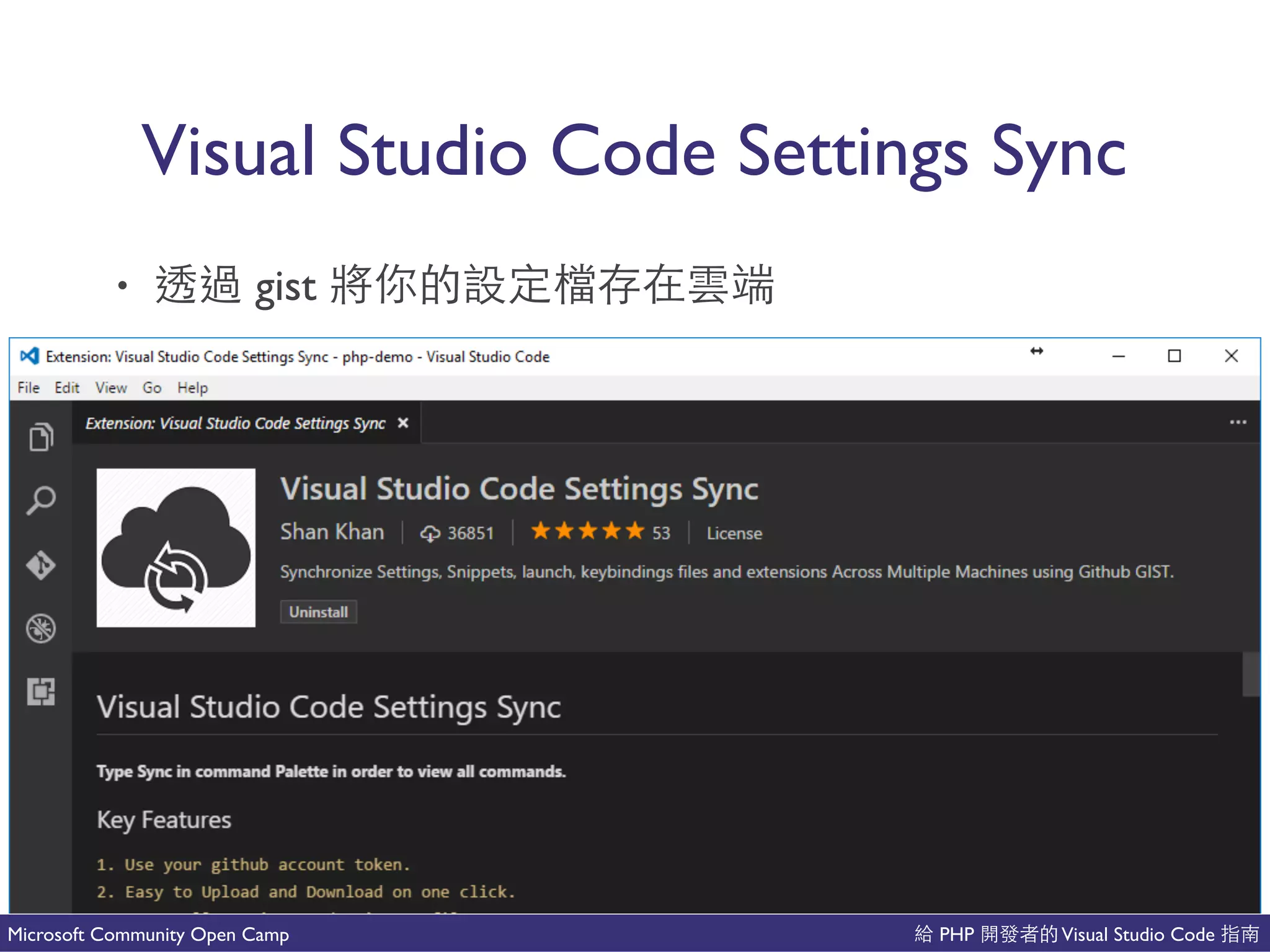Open the Edit menu

tap(67, 388)
